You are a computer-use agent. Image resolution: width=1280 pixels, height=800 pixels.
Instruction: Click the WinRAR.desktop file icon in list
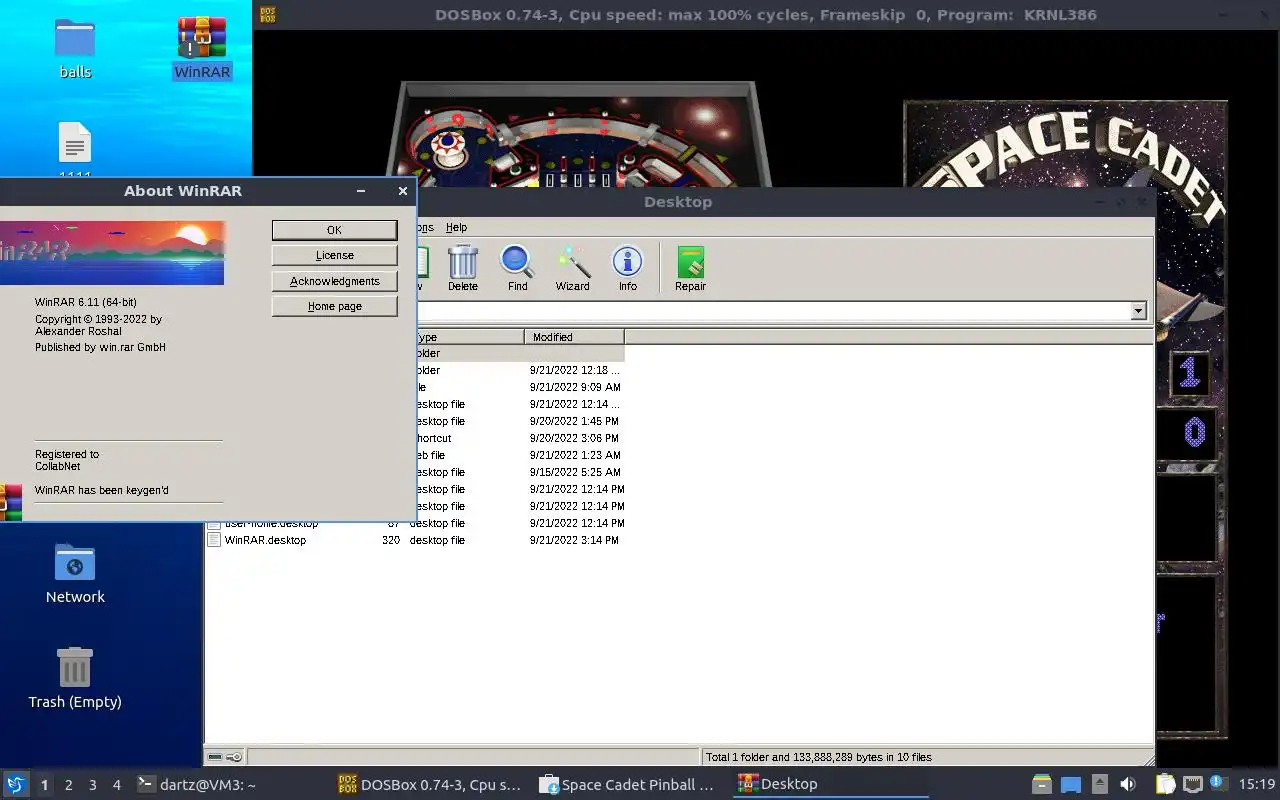click(x=214, y=540)
